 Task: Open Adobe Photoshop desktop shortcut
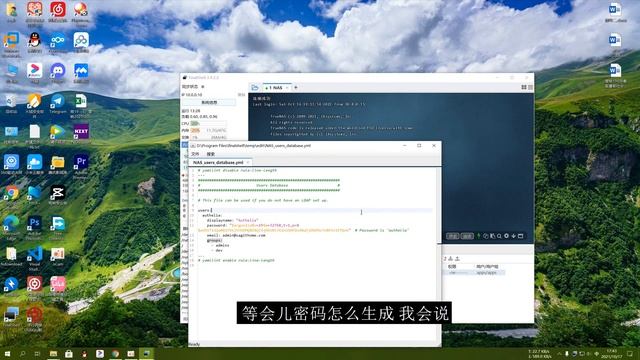click(34, 226)
